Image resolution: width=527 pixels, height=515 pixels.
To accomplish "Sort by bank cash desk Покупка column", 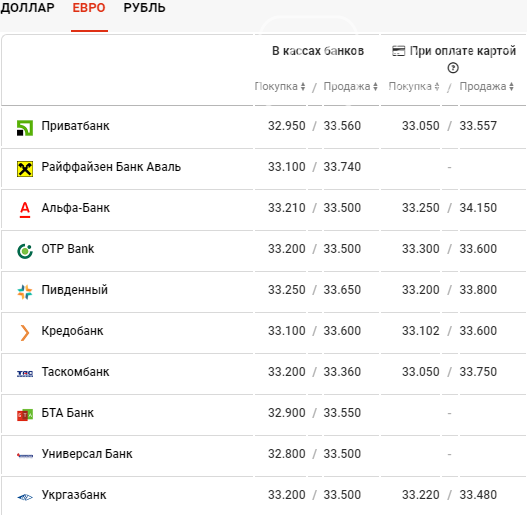I will (280, 86).
